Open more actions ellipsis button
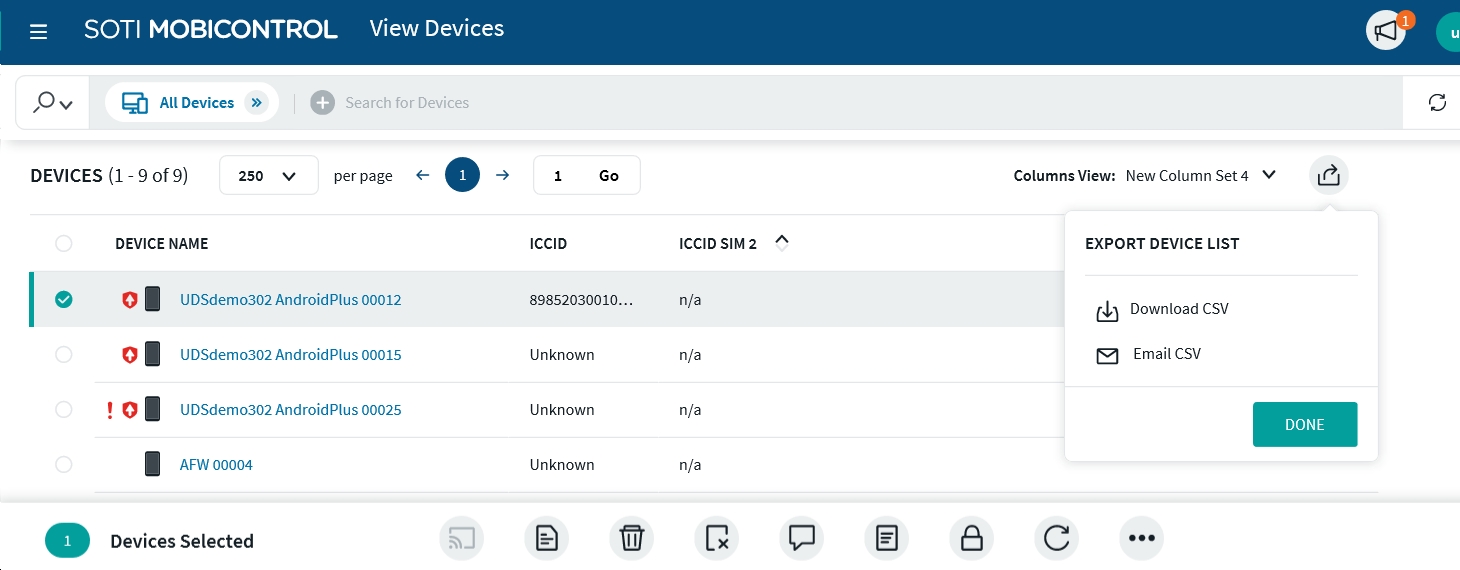This screenshot has width=1460, height=570. pos(1141,540)
